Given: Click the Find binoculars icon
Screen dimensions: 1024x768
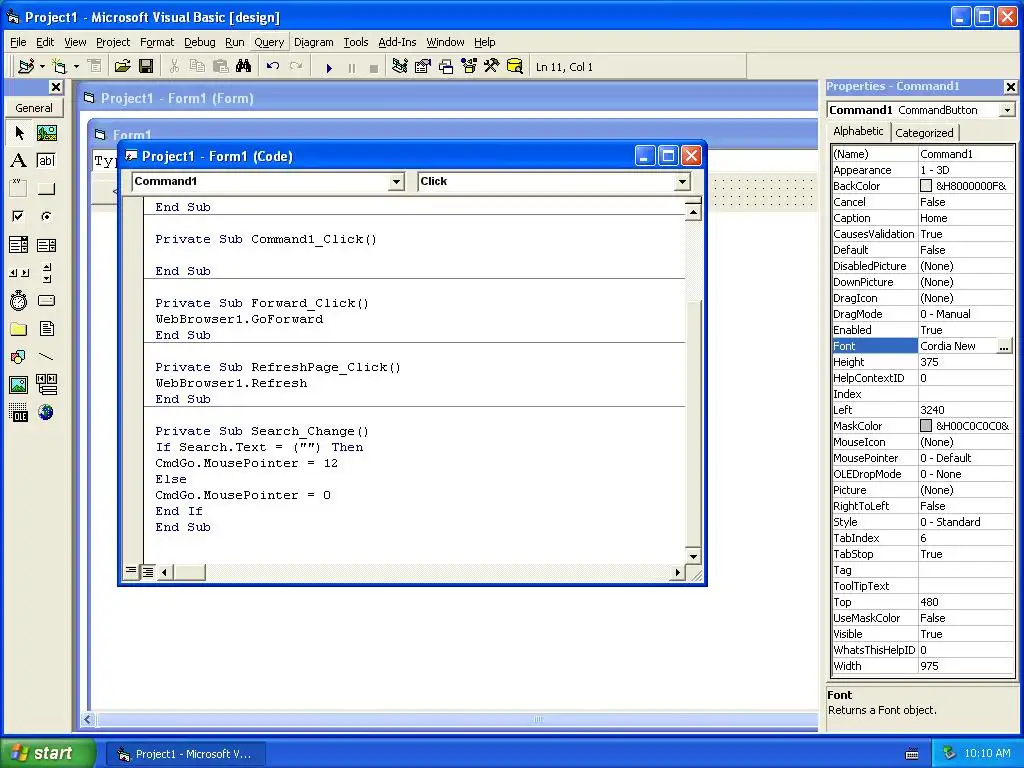Looking at the screenshot, I should (x=244, y=67).
